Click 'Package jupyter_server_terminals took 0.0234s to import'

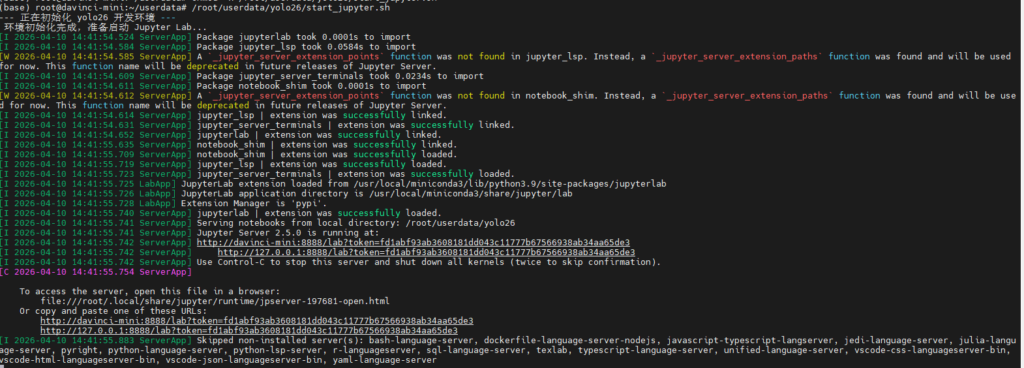tap(340, 76)
